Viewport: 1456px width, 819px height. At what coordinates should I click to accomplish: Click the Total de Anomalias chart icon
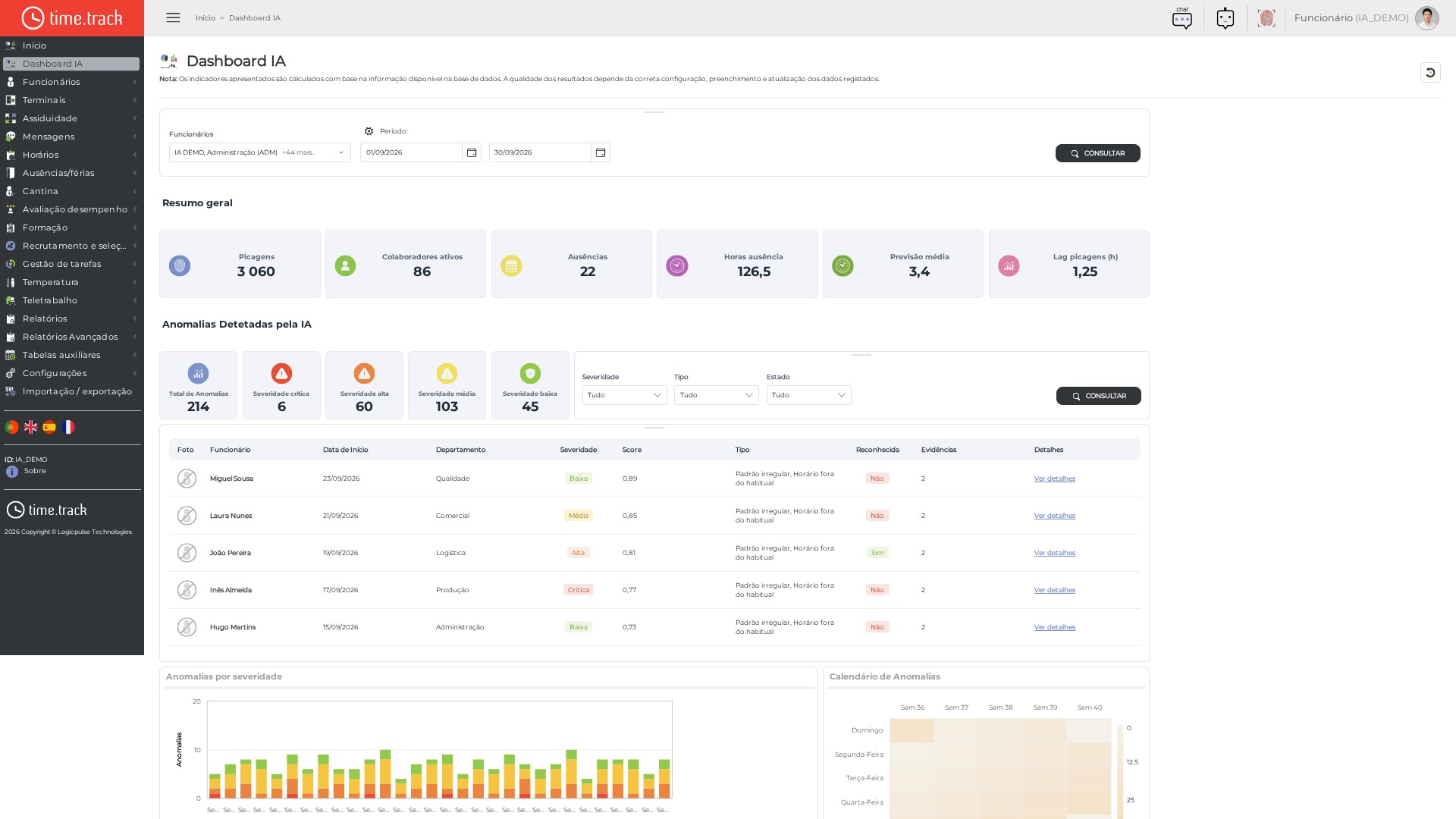click(x=198, y=373)
